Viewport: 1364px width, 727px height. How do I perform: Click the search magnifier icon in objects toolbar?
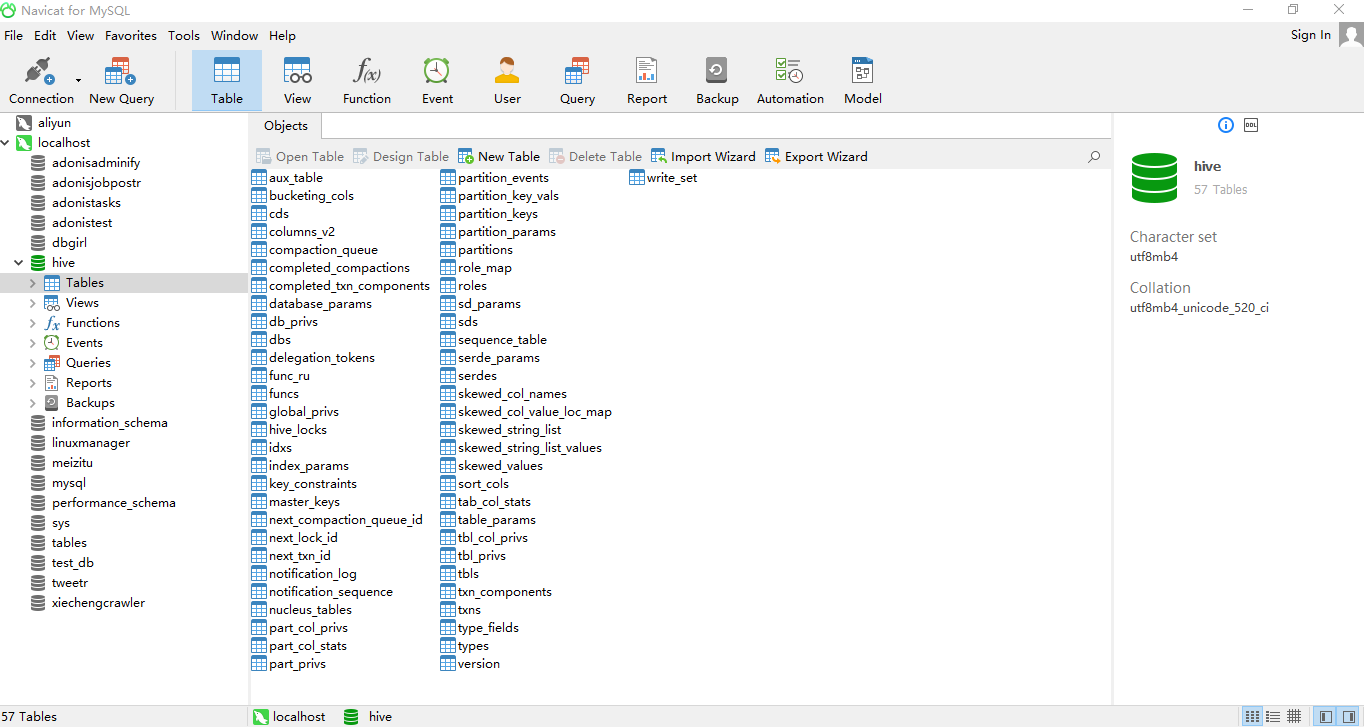point(1094,156)
